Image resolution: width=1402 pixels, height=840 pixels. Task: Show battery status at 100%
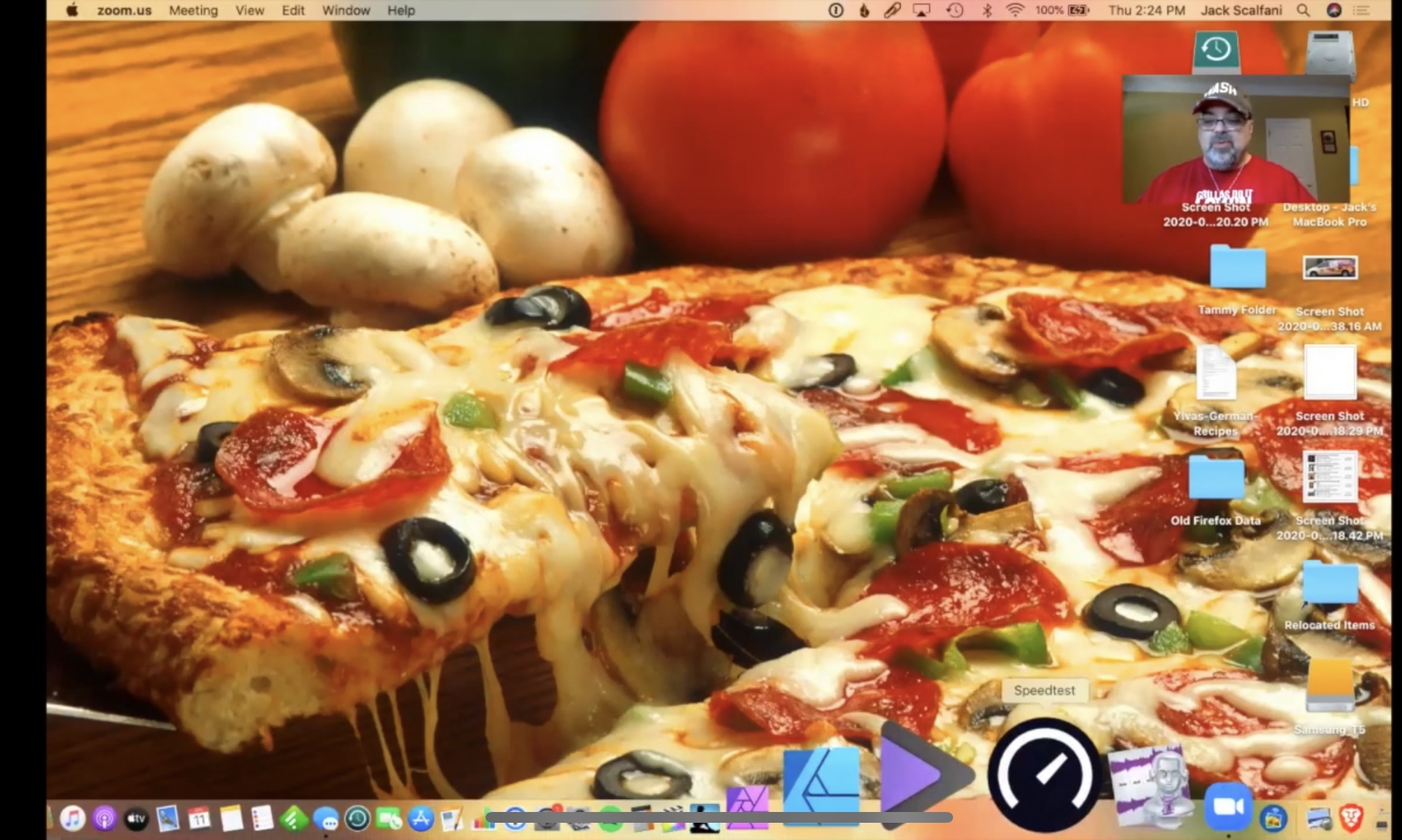(1062, 10)
